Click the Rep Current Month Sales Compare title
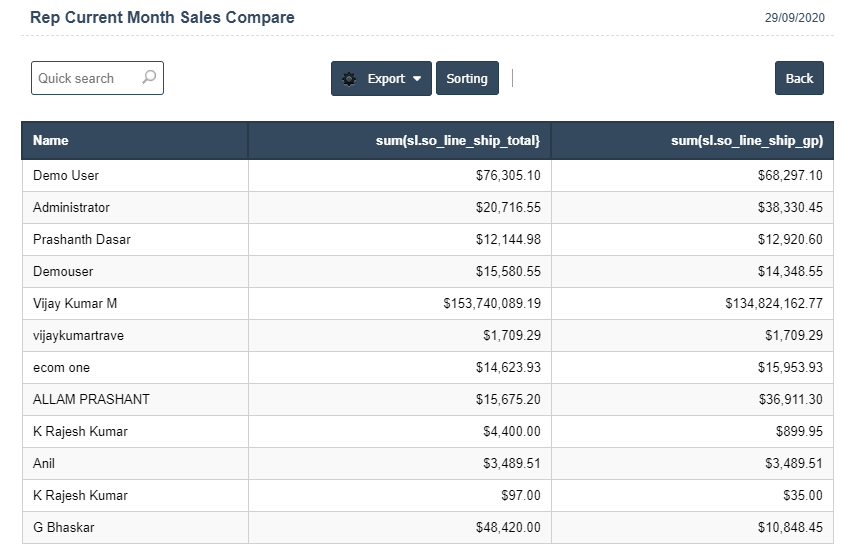 162,18
